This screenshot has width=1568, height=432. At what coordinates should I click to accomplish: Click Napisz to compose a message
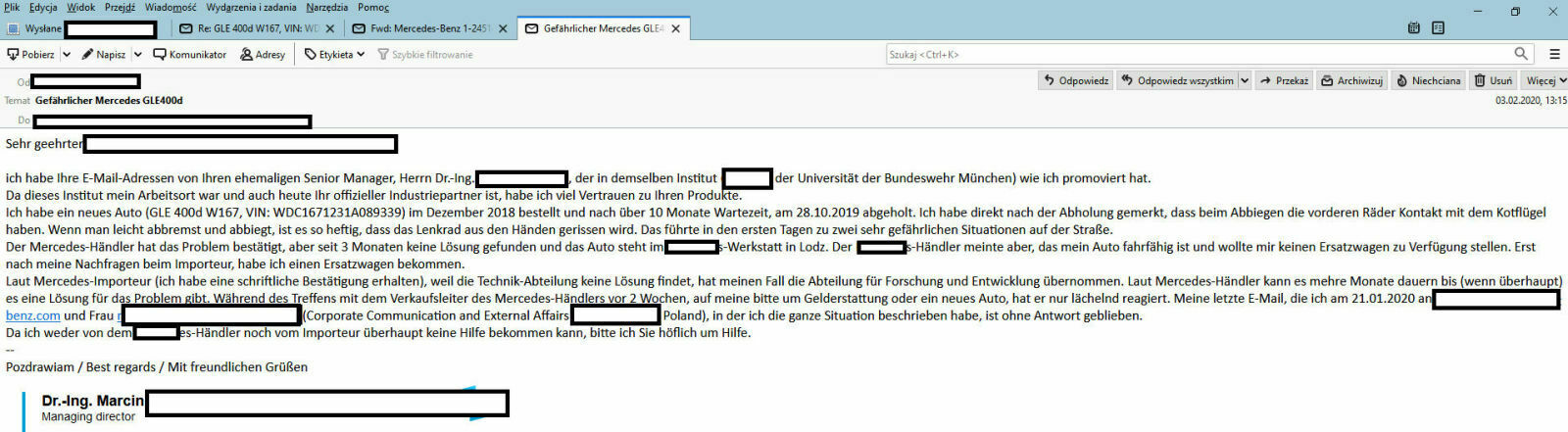[x=103, y=54]
